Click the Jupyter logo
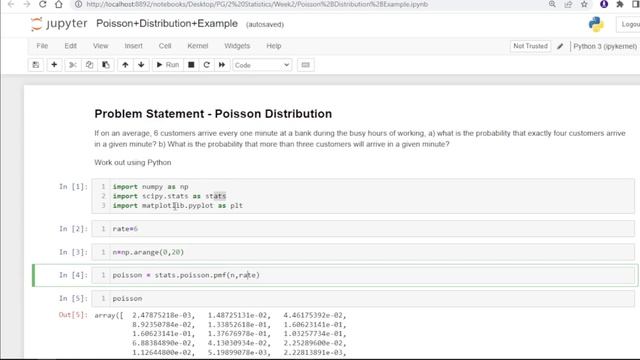640x360 pixels. [59, 24]
